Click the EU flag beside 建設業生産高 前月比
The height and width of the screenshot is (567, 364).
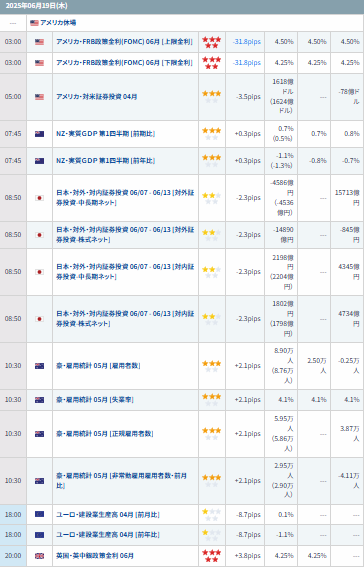(39, 514)
